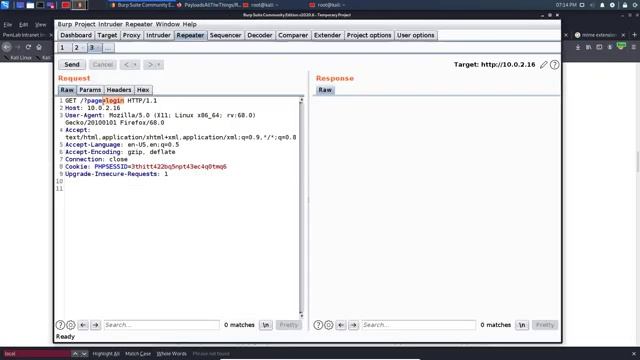640x360 pixels.
Task: Open settings gear below Request pane
Action: (x=71, y=325)
